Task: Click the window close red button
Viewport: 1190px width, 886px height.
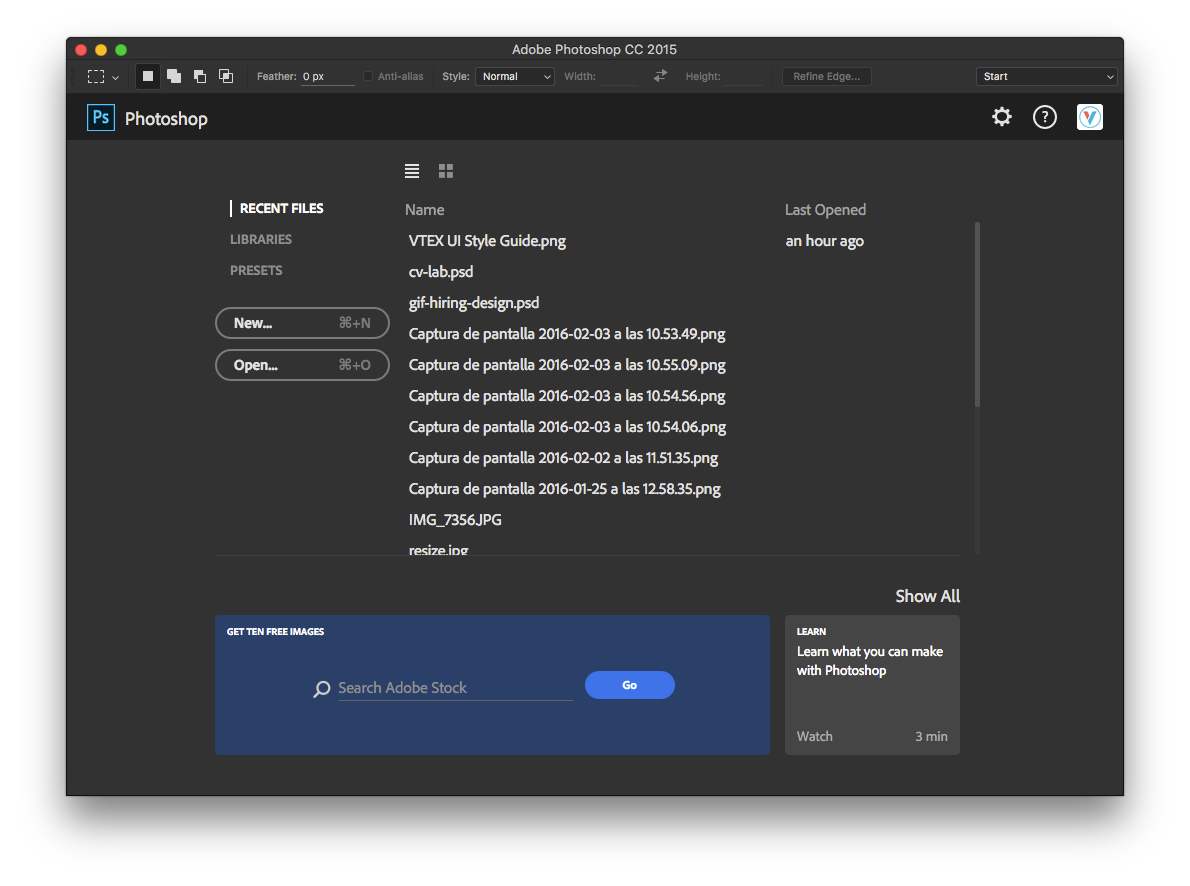Action: (x=81, y=50)
